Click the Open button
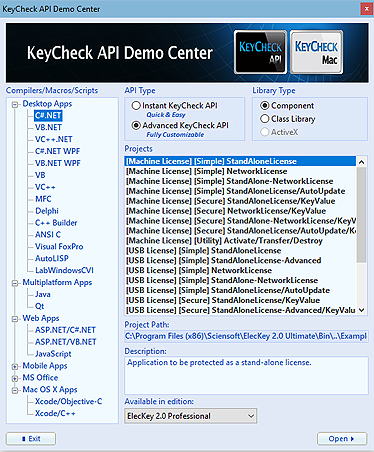Viewport: 374px width, 452px height. [342, 439]
